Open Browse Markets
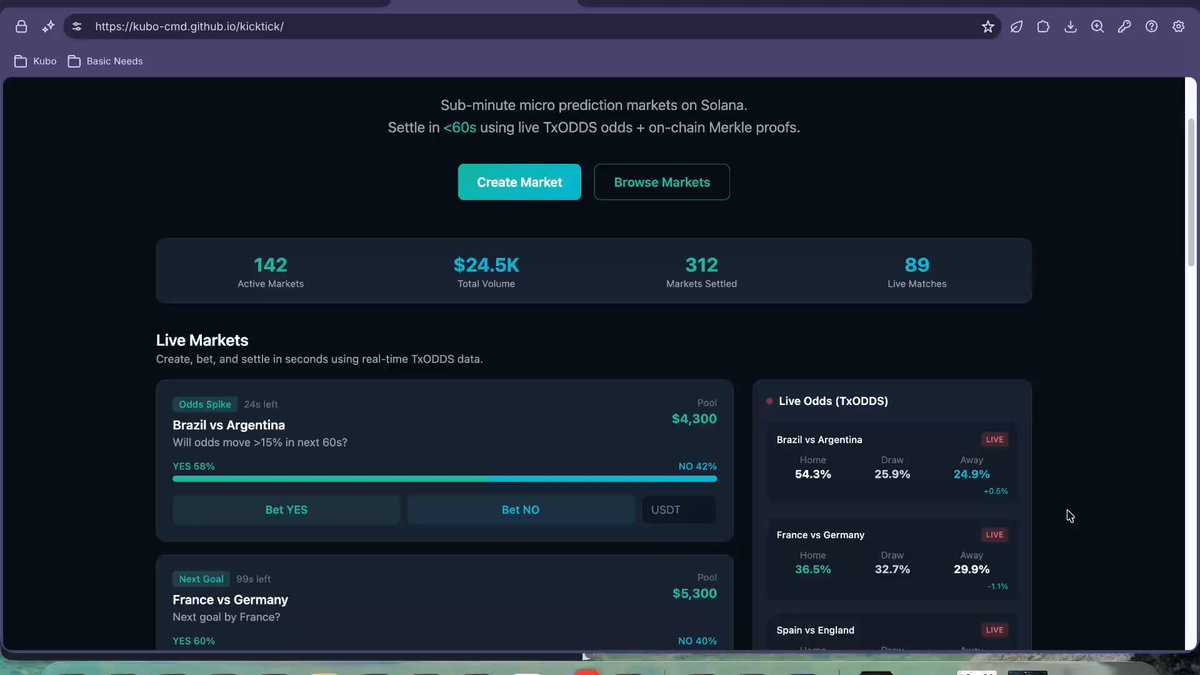 click(x=662, y=182)
